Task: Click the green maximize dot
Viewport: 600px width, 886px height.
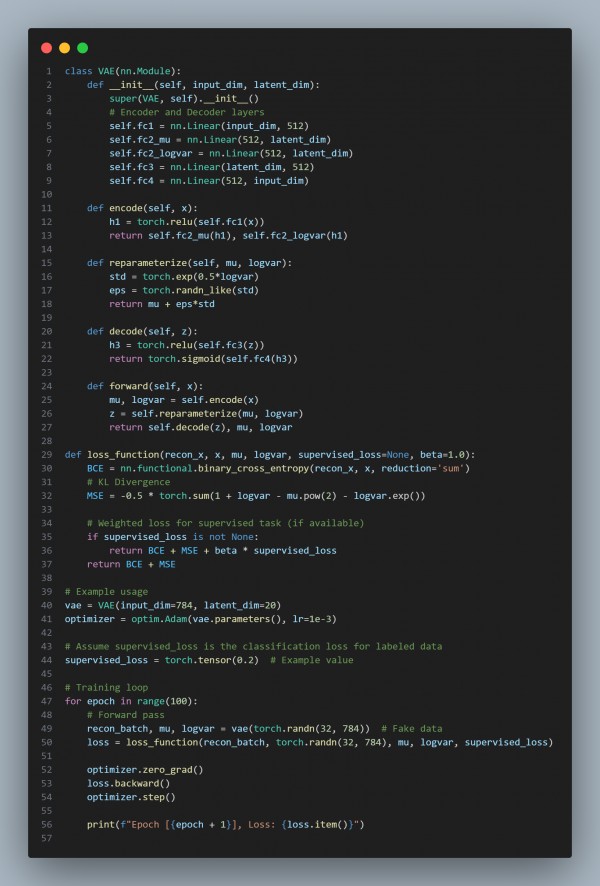Action: coord(82,48)
